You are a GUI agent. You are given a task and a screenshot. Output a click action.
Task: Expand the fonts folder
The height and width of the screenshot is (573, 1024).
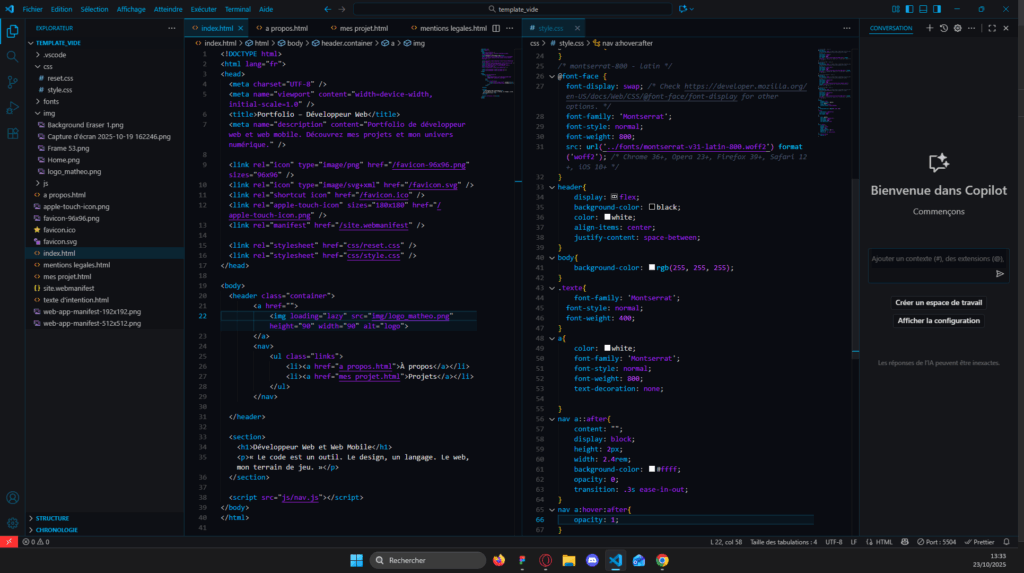pos(50,101)
